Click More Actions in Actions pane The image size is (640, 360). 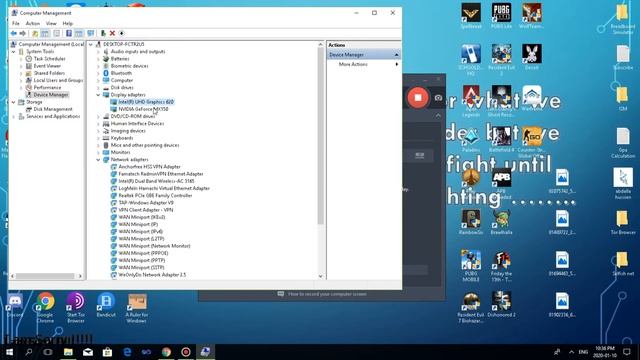(x=353, y=64)
